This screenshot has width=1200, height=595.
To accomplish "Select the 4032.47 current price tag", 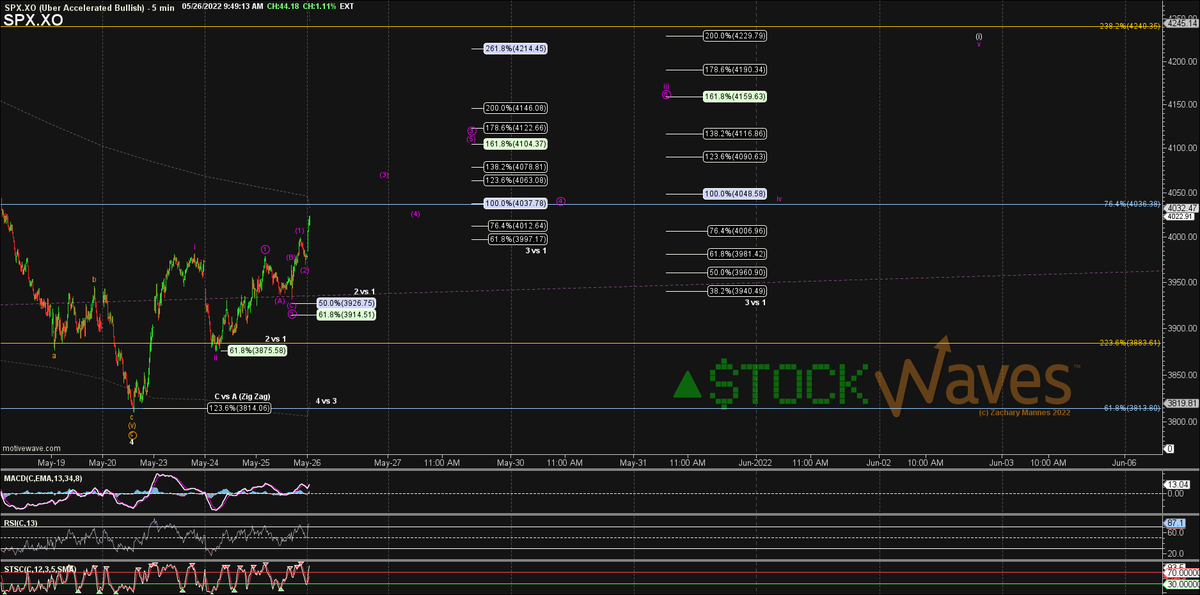I will (1179, 207).
